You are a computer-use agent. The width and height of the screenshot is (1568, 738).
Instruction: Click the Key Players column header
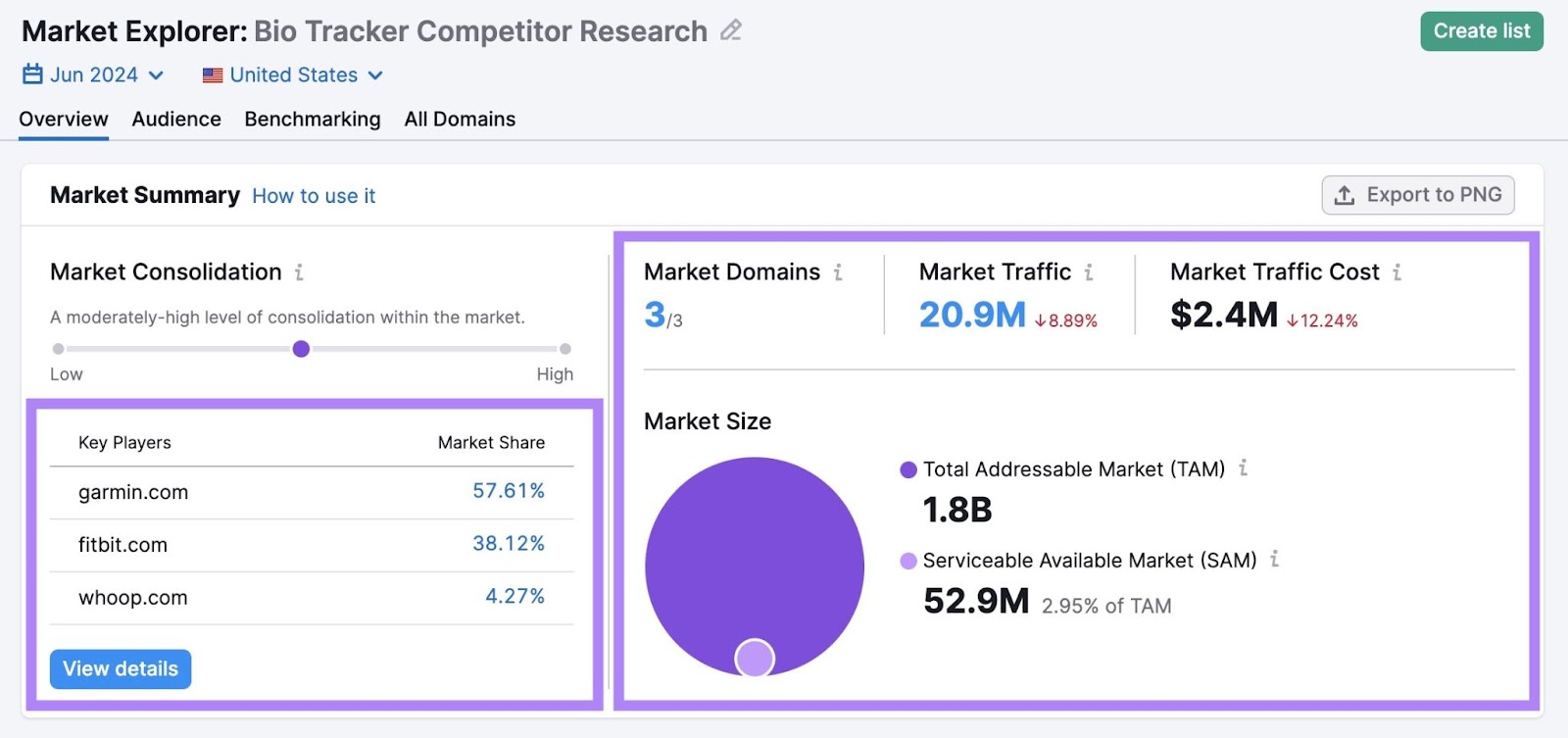pos(124,443)
